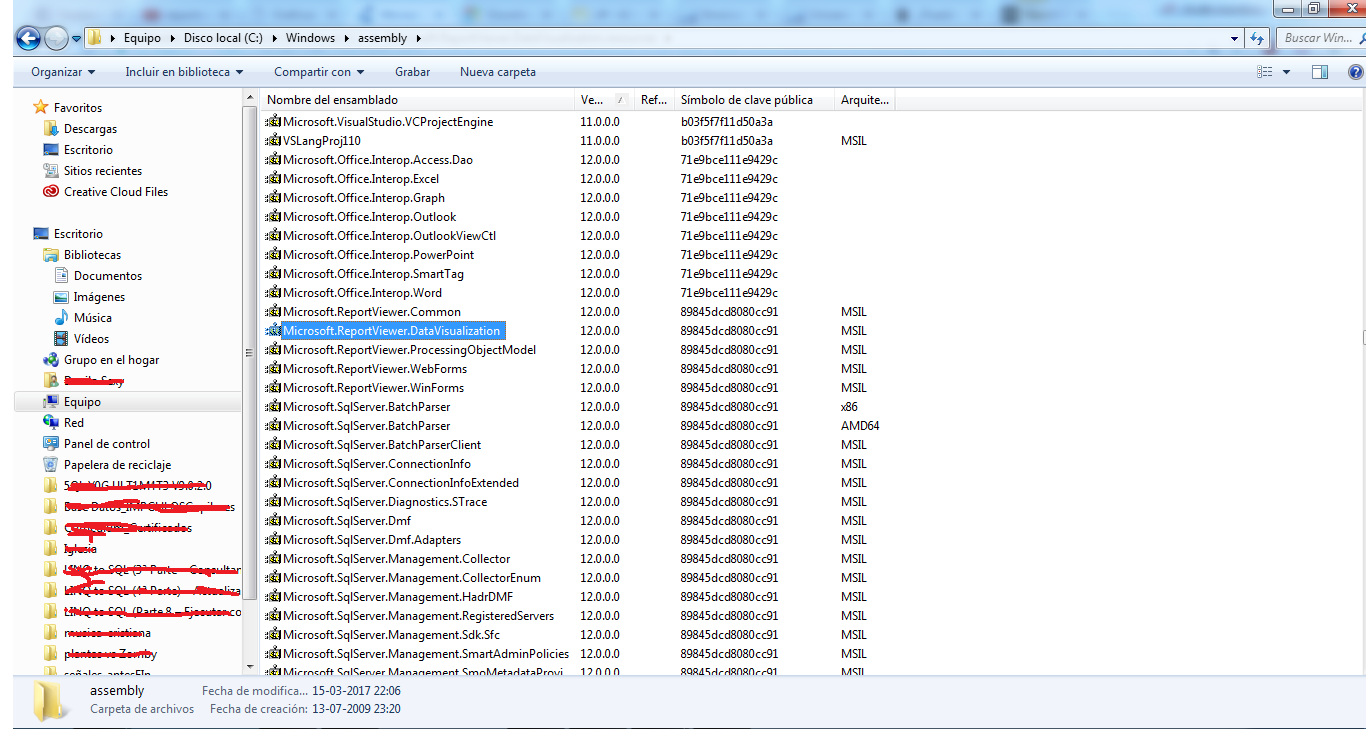Viewport: 1366px width, 729px height.
Task: Sort by the Arquite... column header
Action: (x=865, y=100)
